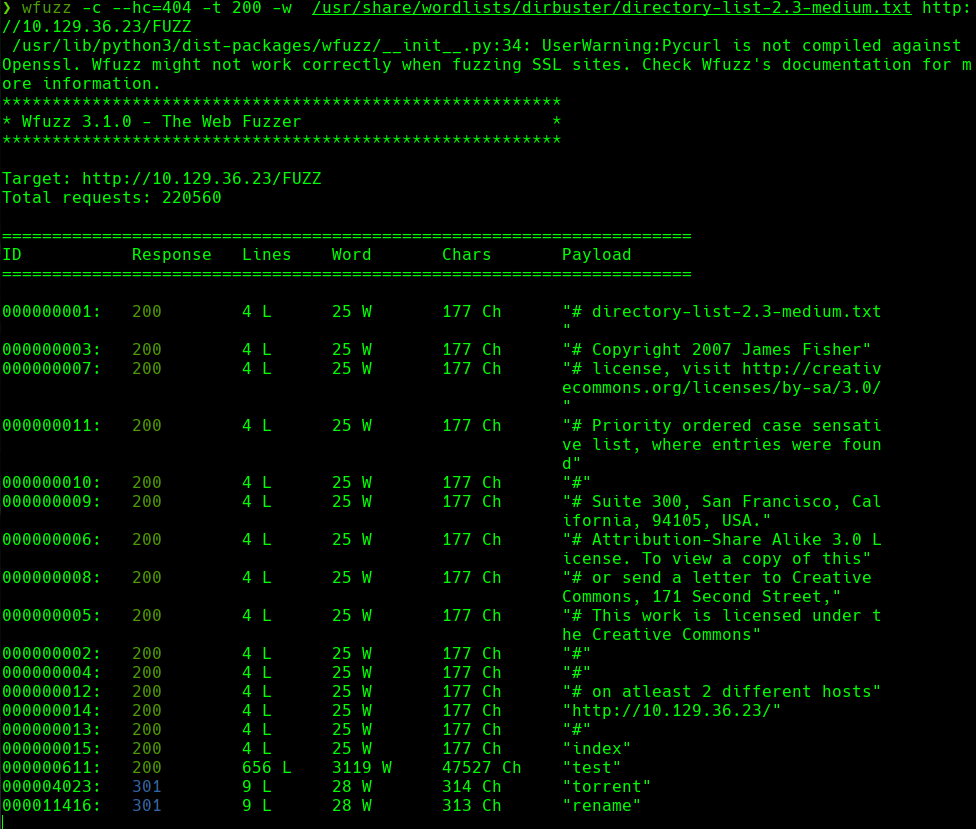Image resolution: width=976 pixels, height=829 pixels.
Task: Click the 301 response code in the rename row
Action: click(x=147, y=805)
